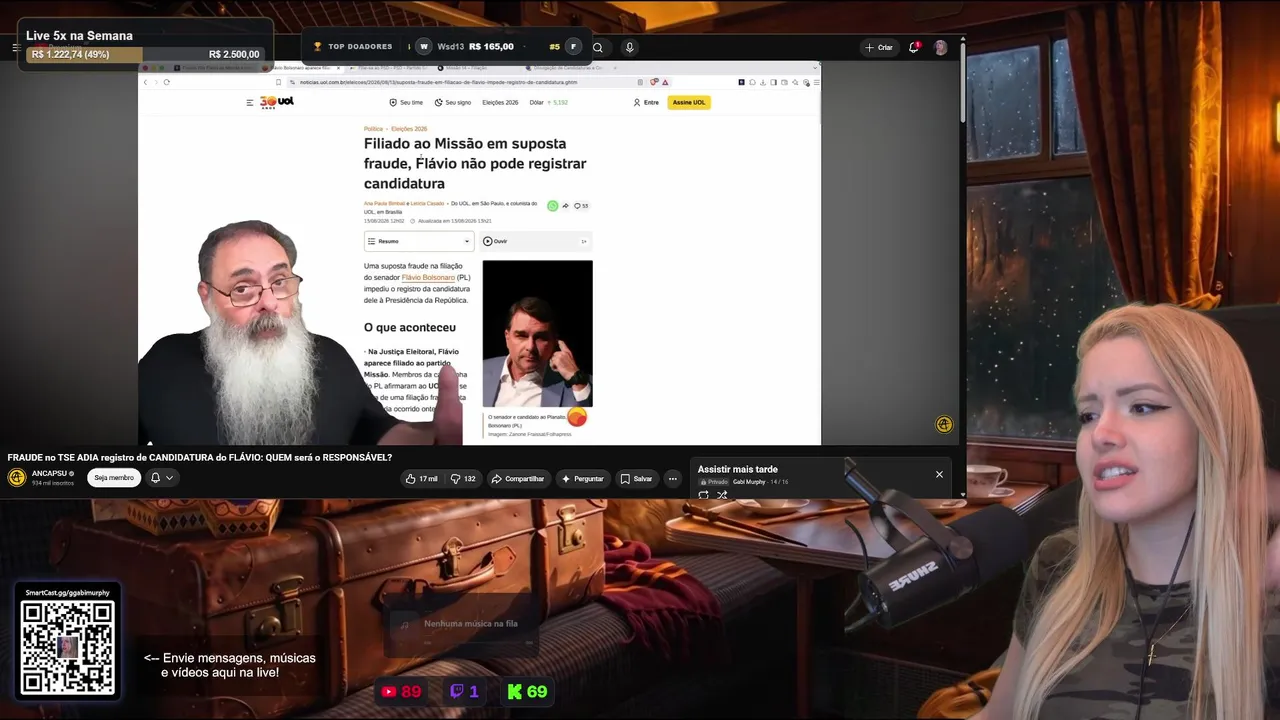Click the Nenhuma música na fila widget
Screen dimensions: 1280x720
461,626
